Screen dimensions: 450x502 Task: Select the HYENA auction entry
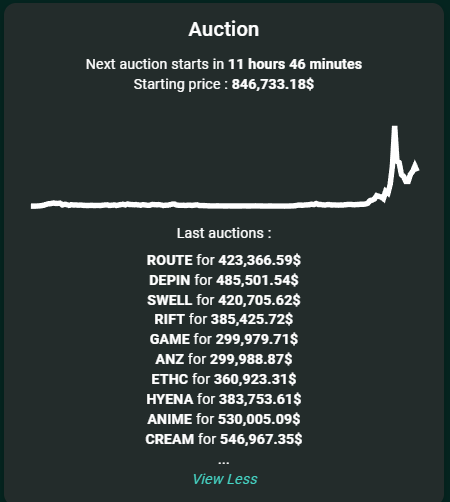[x=224, y=399]
